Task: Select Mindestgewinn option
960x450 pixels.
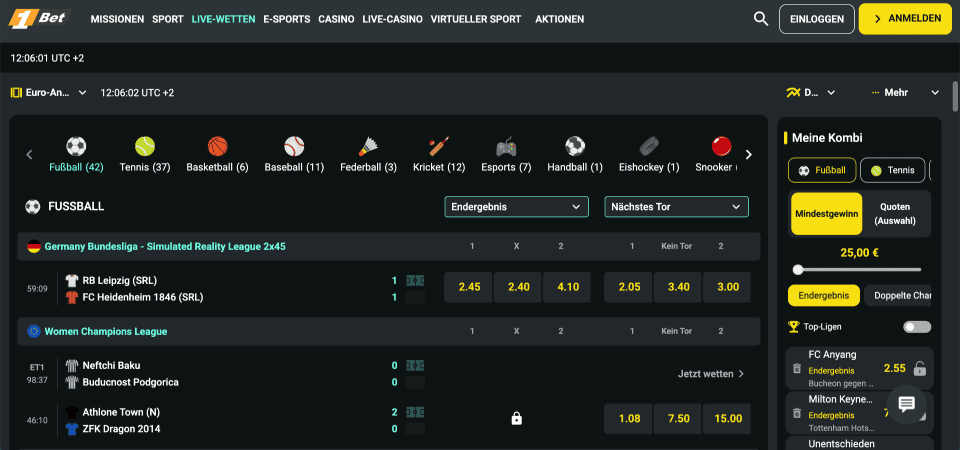Action: [827, 214]
